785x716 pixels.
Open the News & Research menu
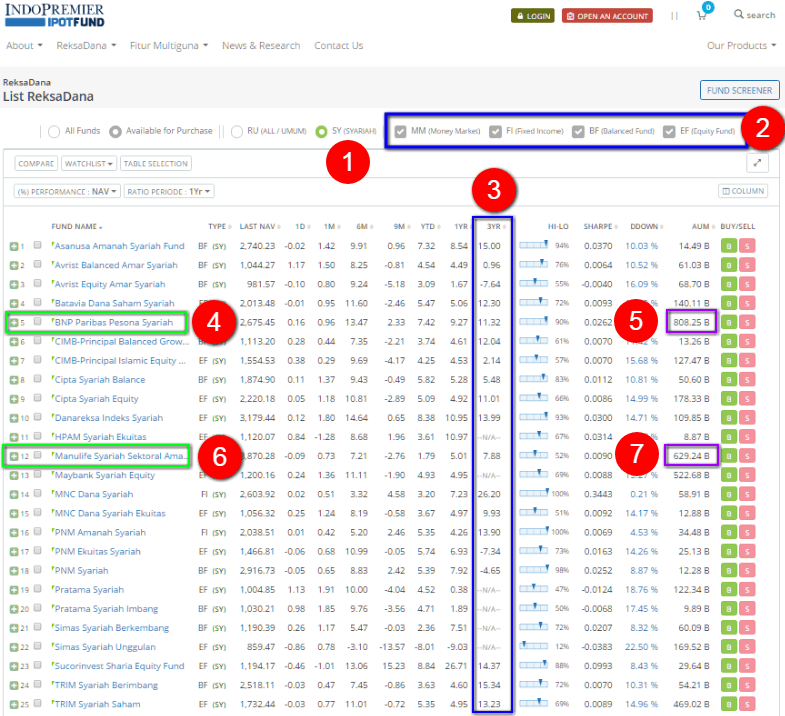tap(260, 46)
